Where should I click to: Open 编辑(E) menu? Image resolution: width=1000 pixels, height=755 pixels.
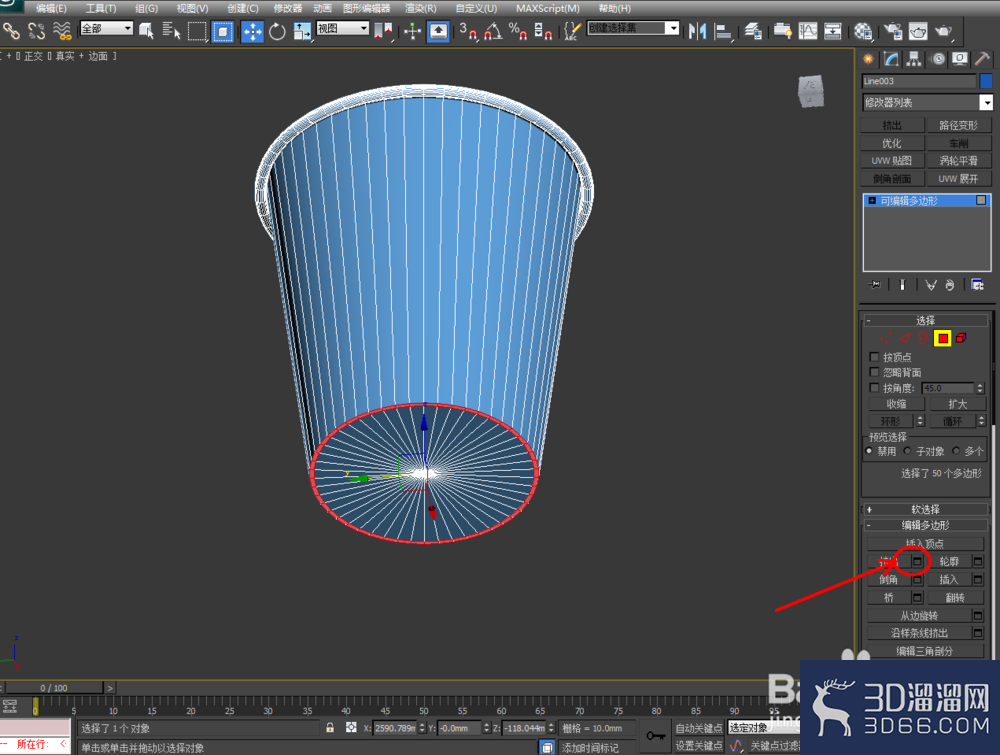point(50,8)
